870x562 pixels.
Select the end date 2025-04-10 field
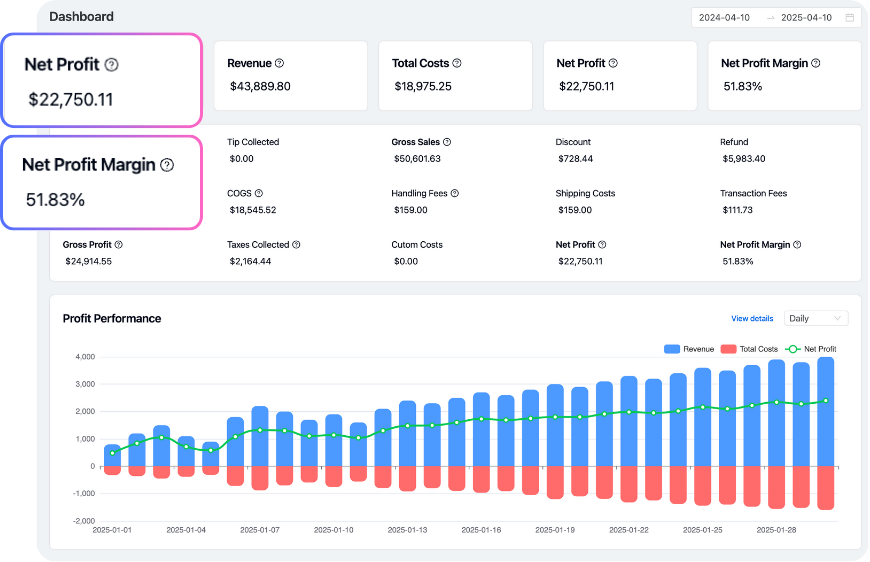click(x=806, y=18)
